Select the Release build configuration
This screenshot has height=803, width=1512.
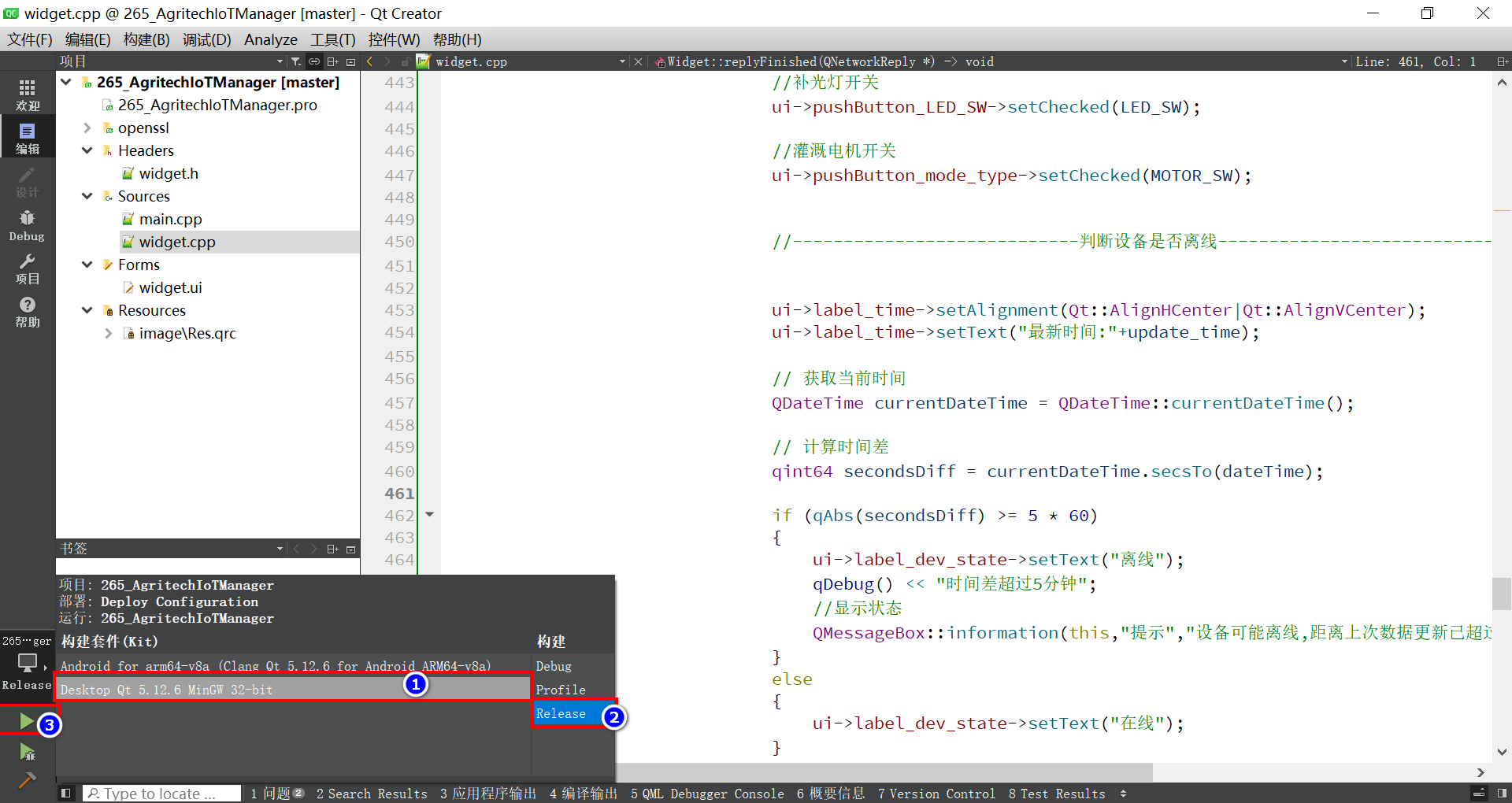tap(561, 713)
